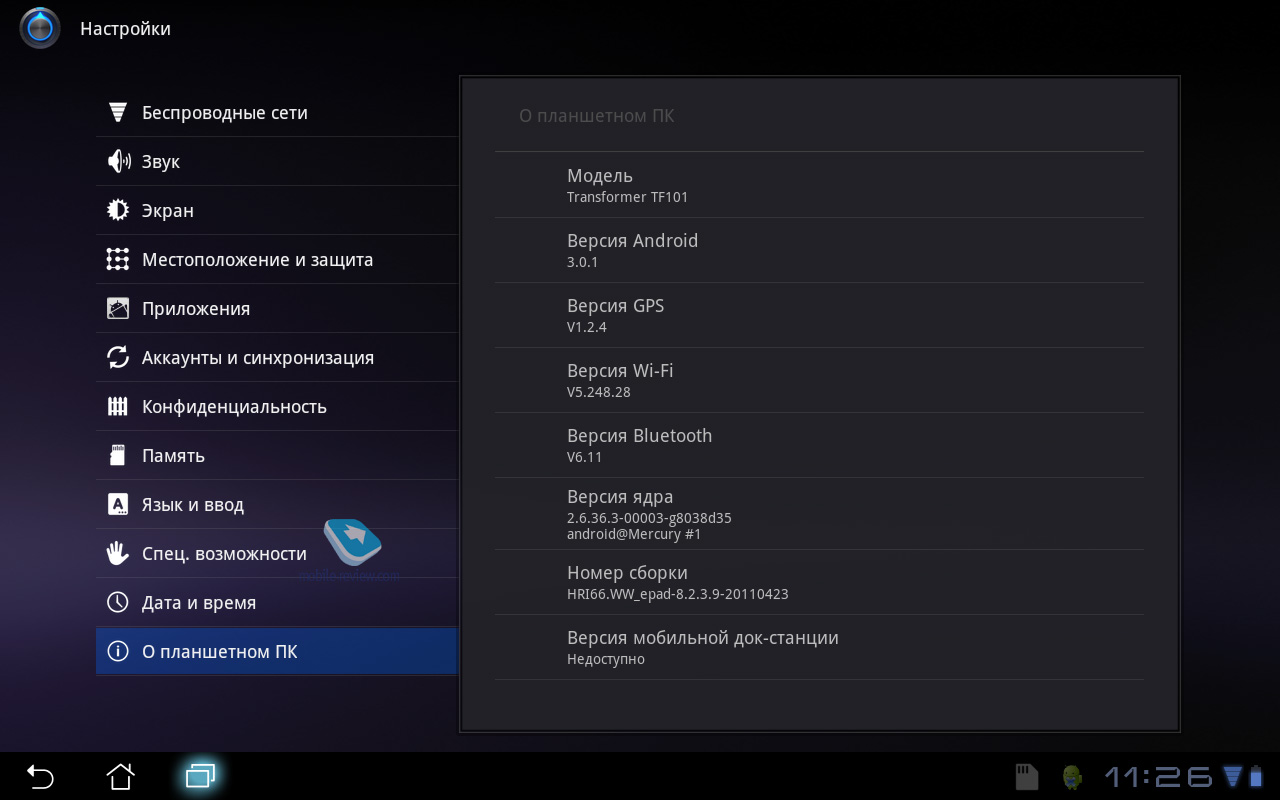
Task: Open Дата и время settings
Action: 277,602
